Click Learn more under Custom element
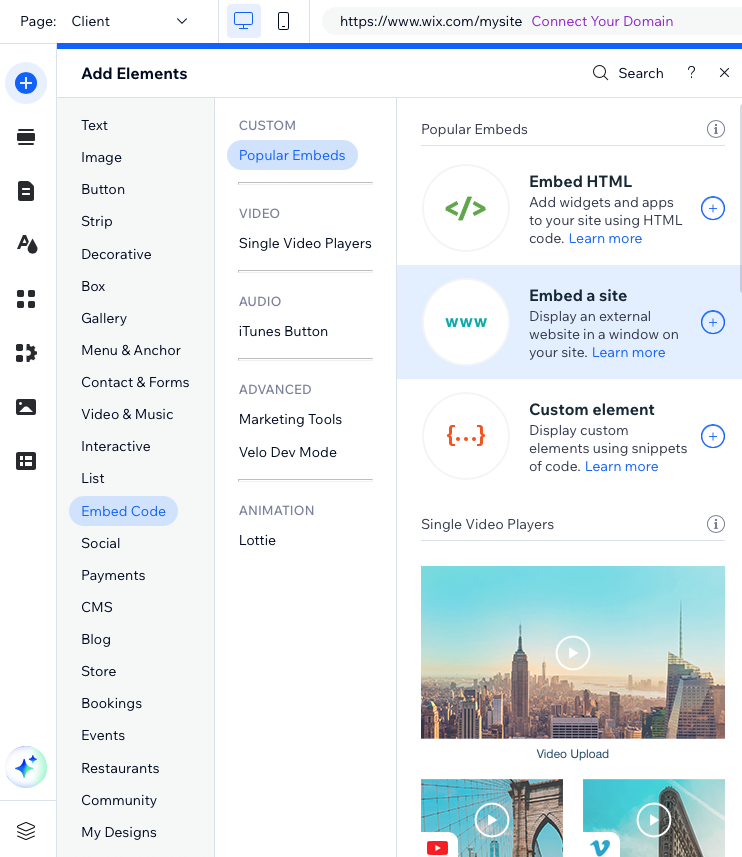The image size is (742, 857). [621, 466]
